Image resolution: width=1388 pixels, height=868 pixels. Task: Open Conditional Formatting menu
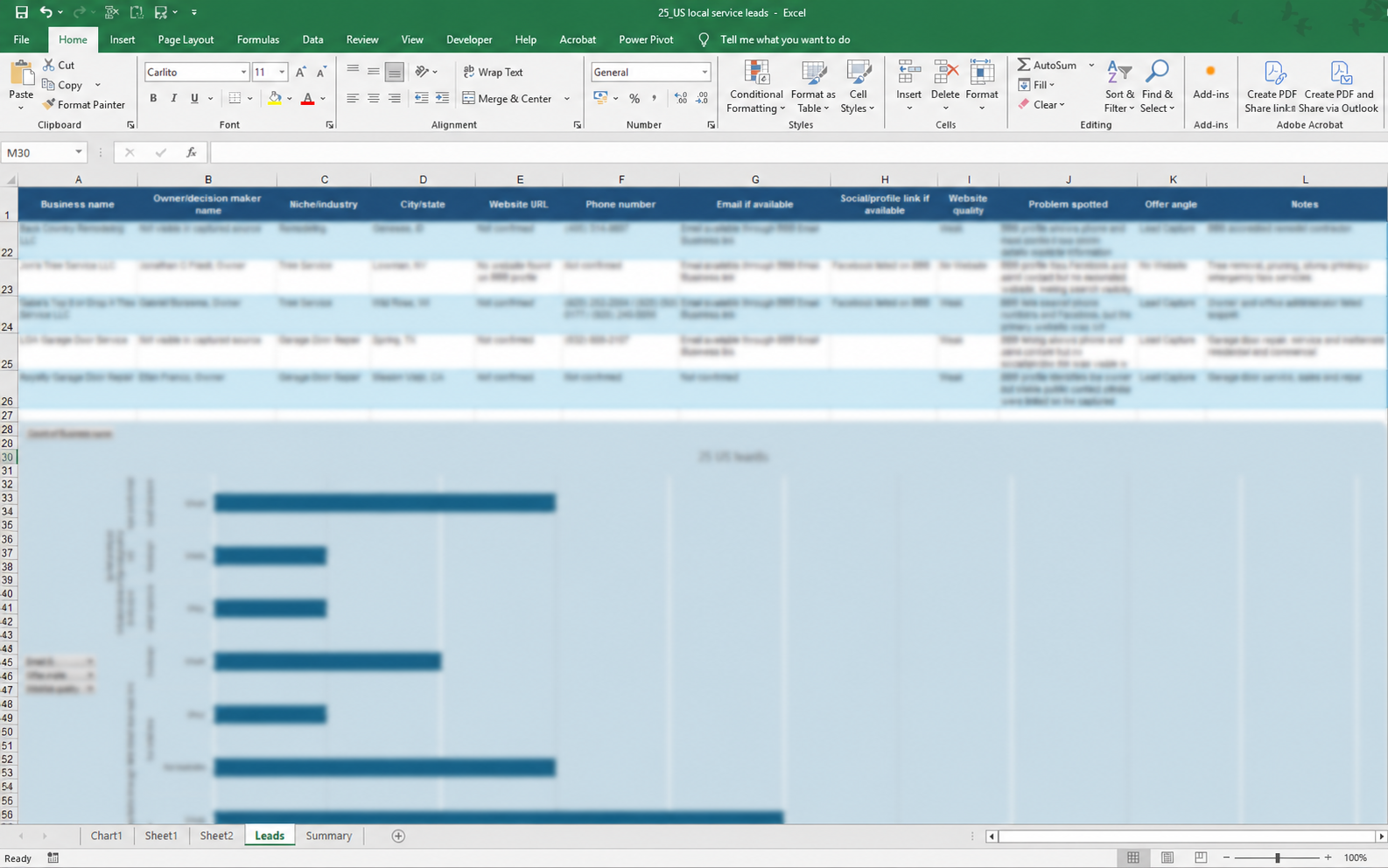click(756, 87)
